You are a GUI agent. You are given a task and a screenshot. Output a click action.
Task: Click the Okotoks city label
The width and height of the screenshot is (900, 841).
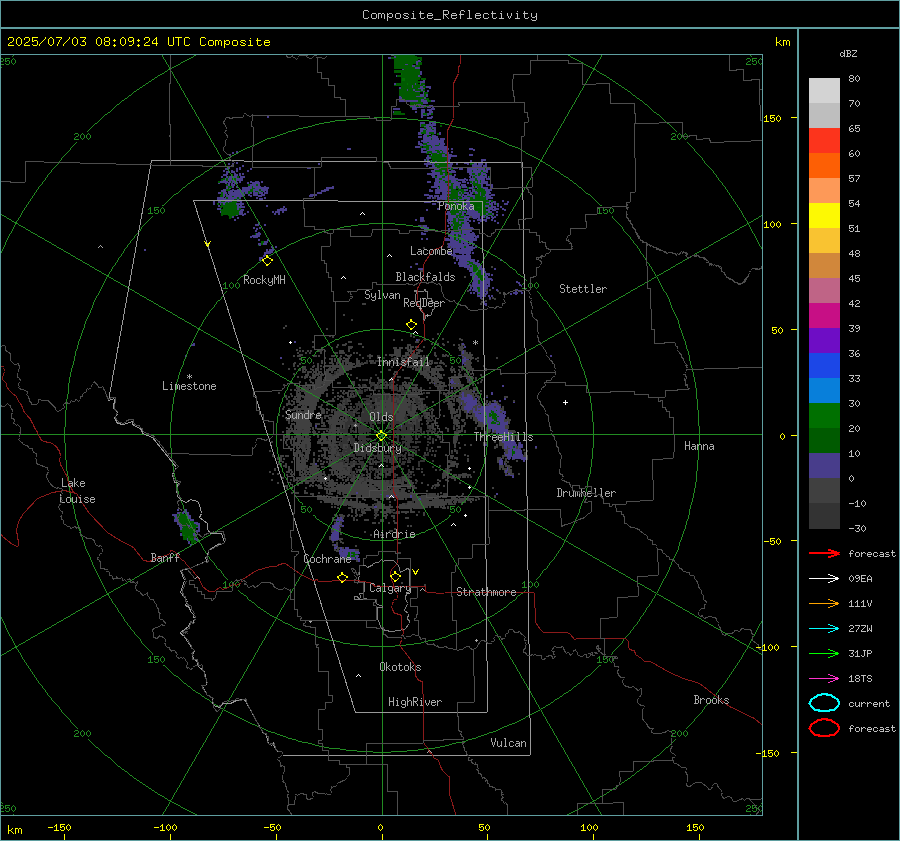(x=400, y=667)
